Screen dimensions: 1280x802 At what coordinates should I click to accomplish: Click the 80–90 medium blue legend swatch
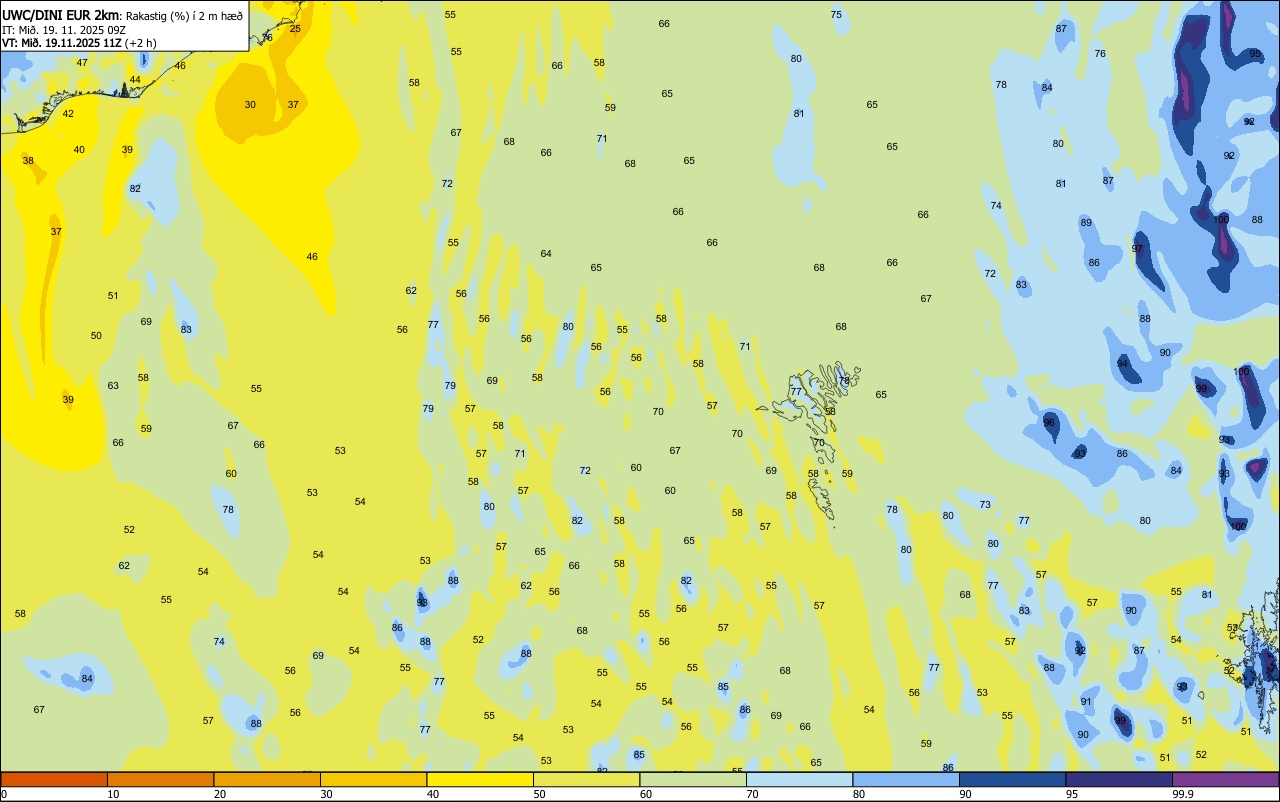pyautogui.click(x=906, y=779)
